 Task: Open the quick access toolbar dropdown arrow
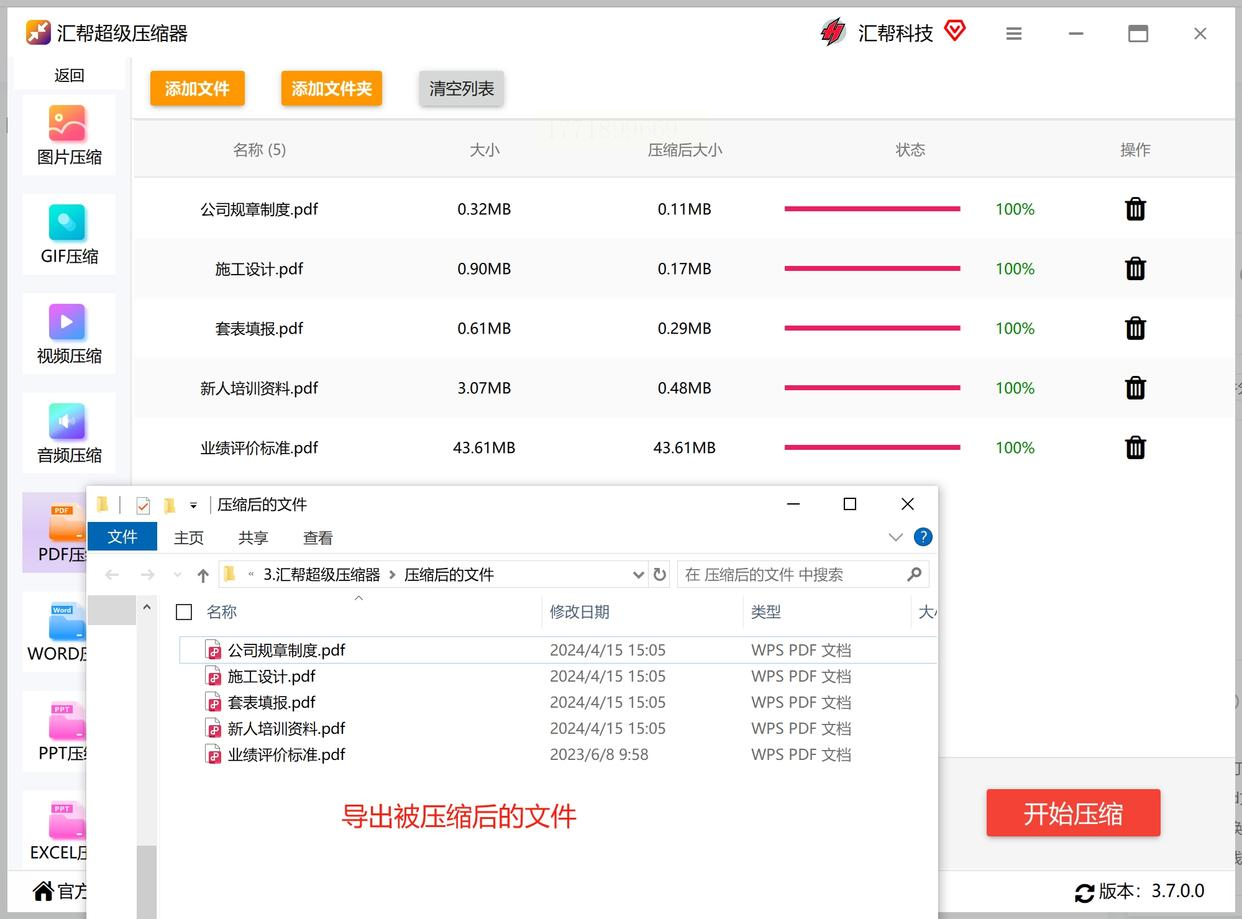click(193, 505)
